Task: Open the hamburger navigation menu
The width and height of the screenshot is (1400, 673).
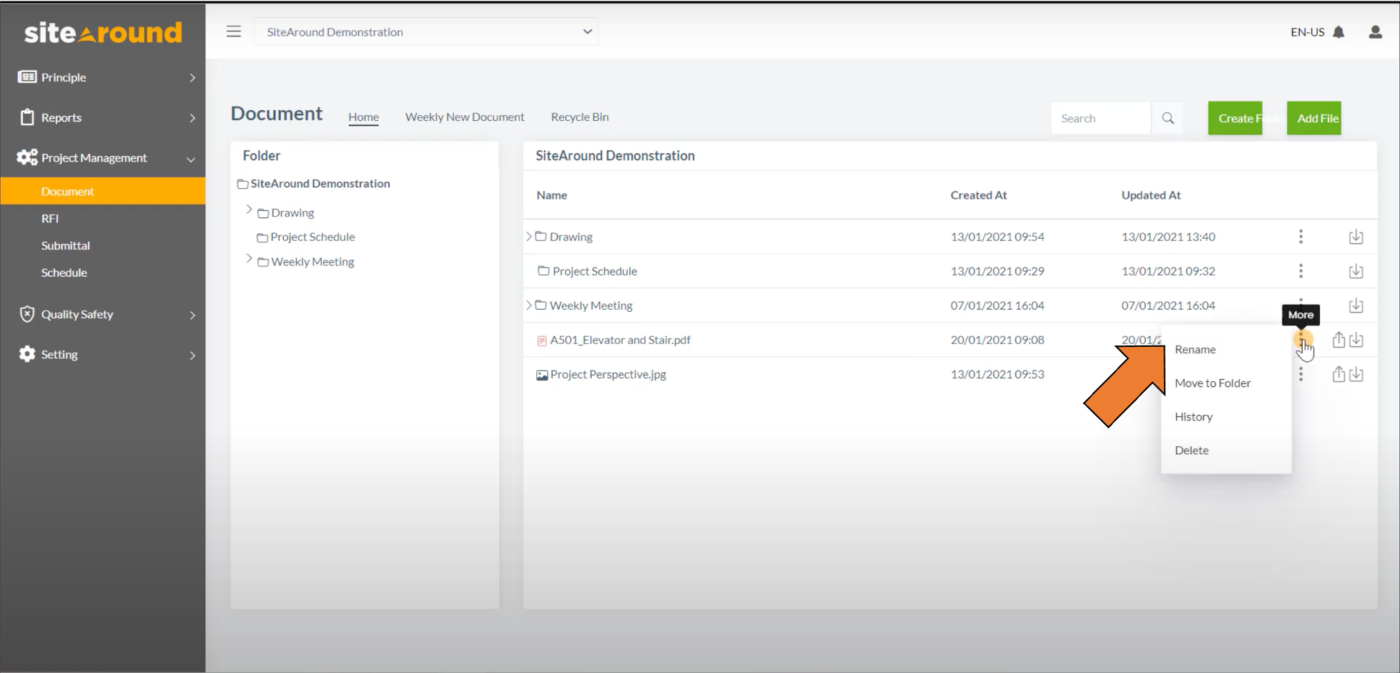Action: [233, 30]
